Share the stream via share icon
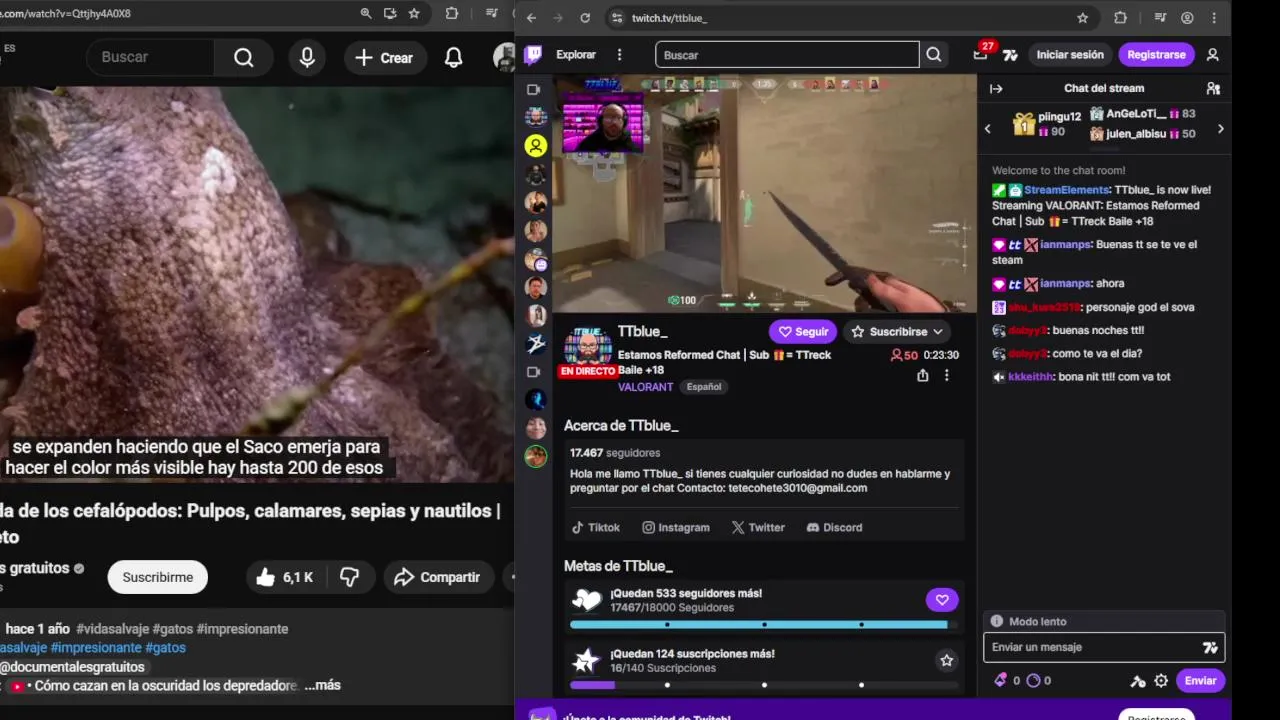The height and width of the screenshot is (720, 1280). coord(922,375)
